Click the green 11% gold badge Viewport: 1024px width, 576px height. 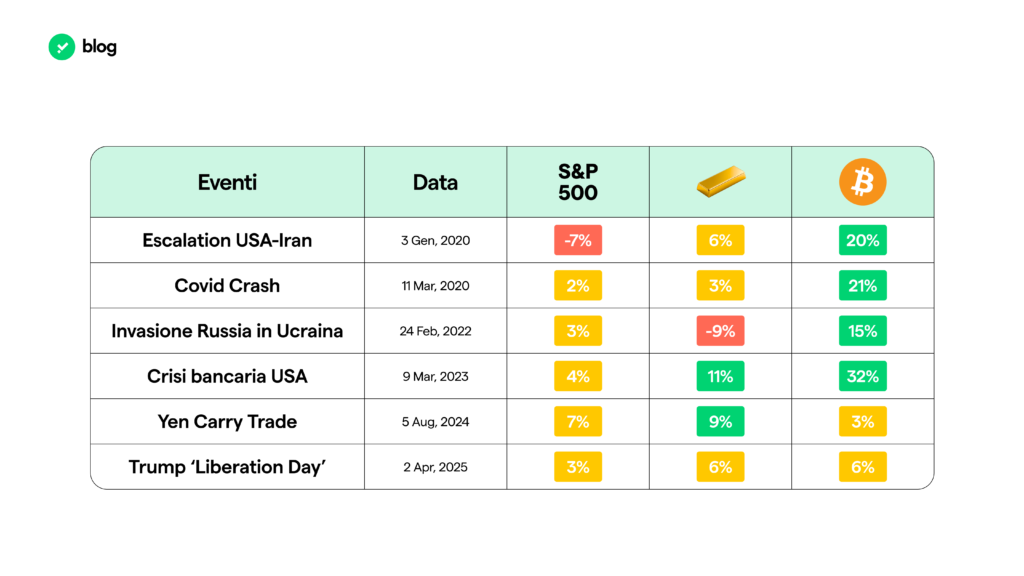[720, 376]
